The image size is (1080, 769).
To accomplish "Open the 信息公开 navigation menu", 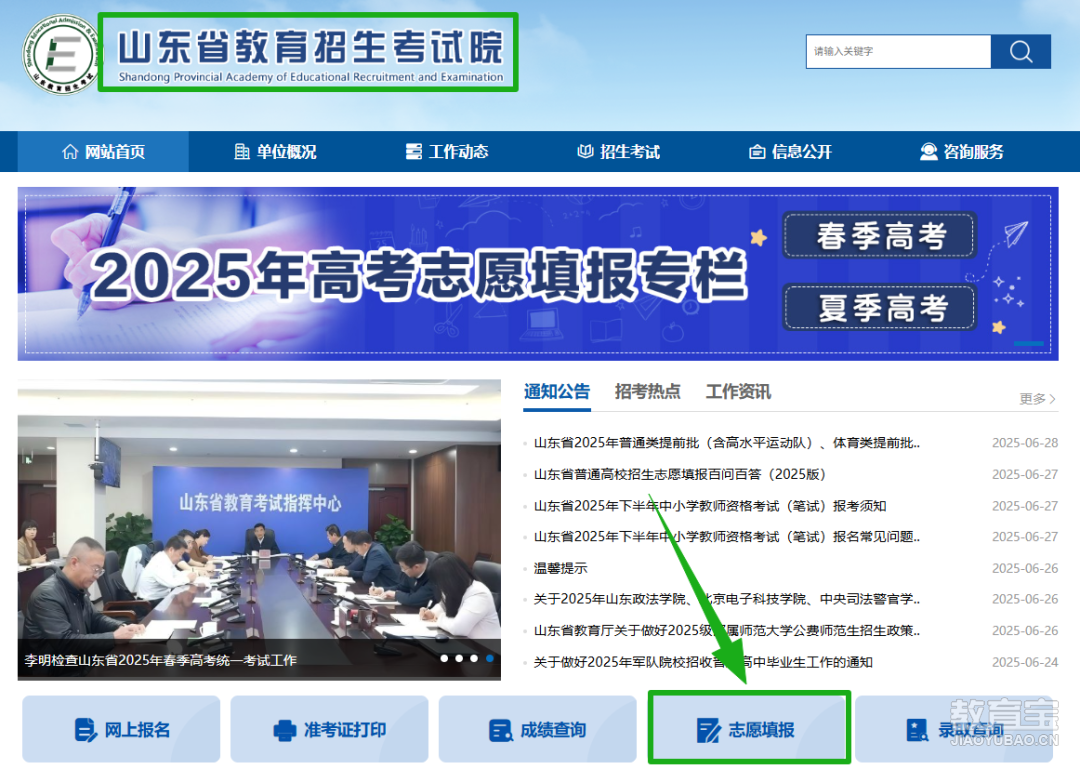I will (790, 152).
